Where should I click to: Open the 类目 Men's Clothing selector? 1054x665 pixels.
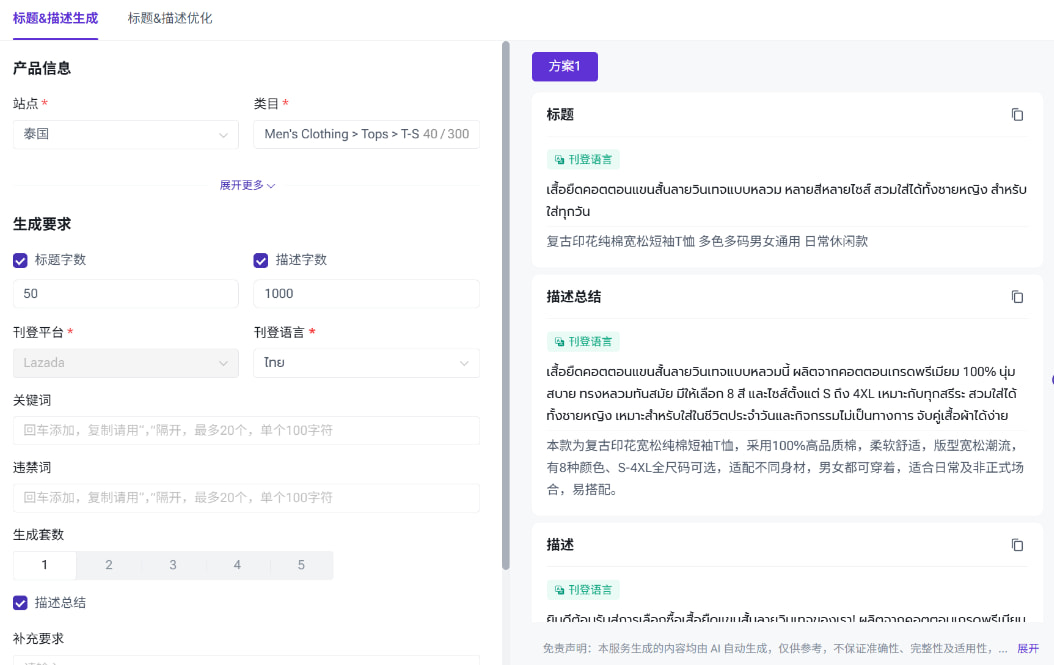click(x=366, y=134)
